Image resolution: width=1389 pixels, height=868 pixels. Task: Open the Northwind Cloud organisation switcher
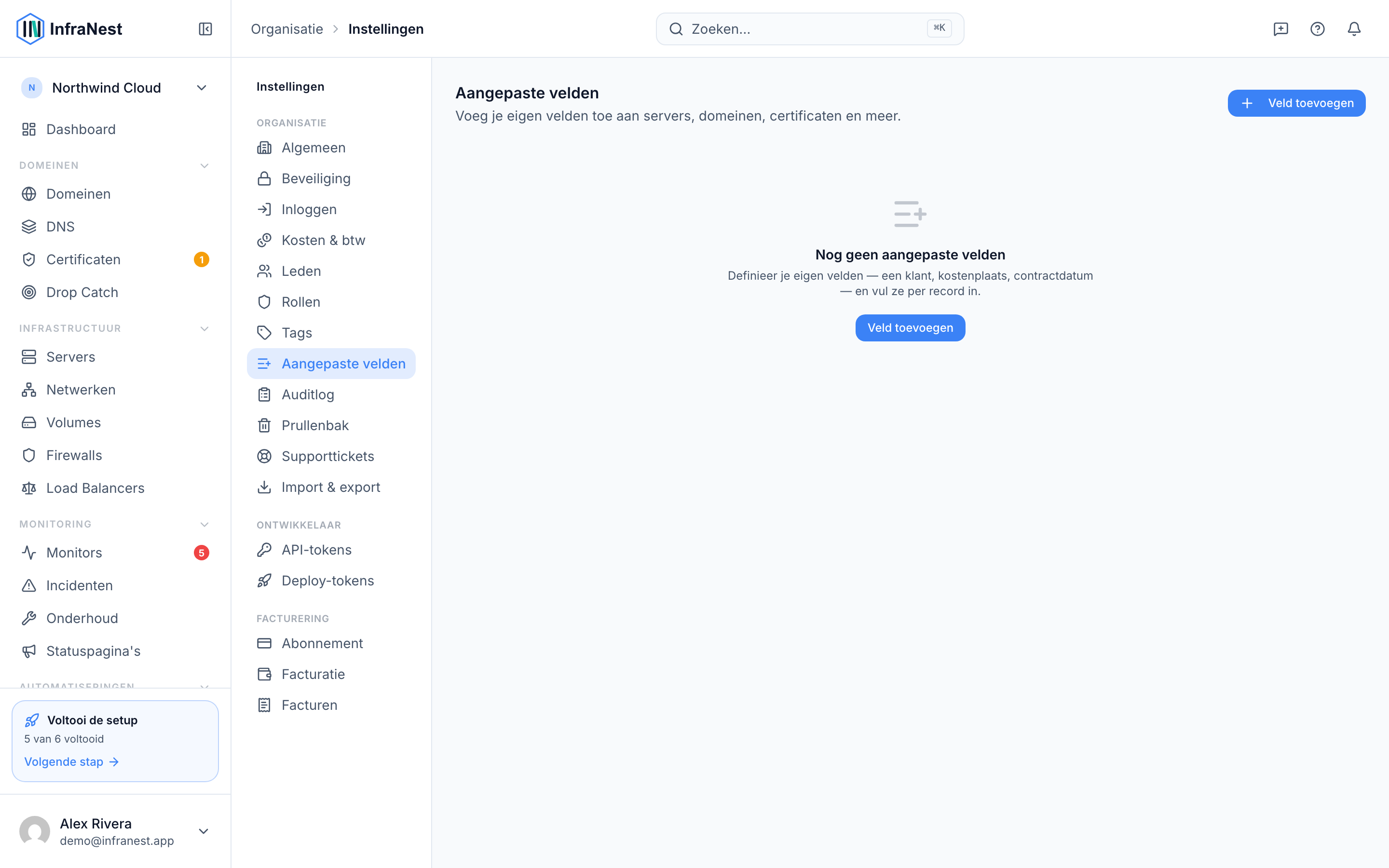115,88
